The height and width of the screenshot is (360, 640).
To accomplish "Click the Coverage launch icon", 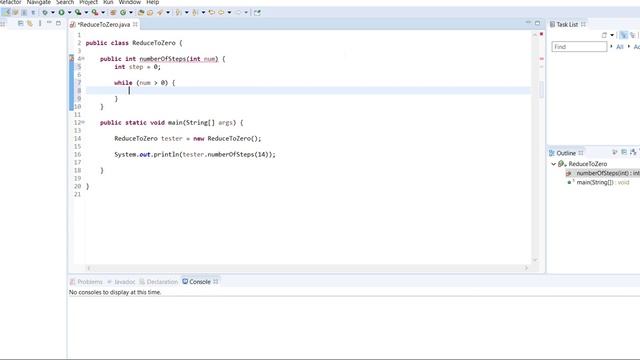I will (x=78, y=12).
